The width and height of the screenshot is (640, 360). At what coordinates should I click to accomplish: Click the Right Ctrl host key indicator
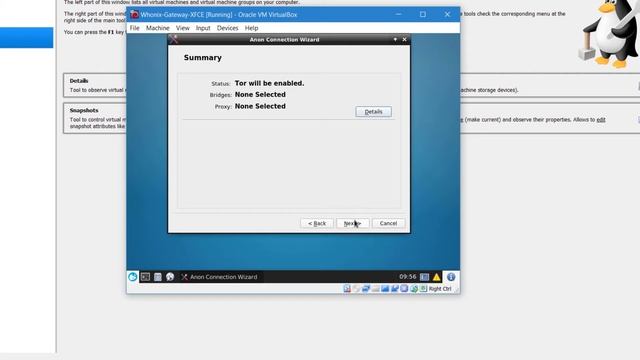(440, 289)
